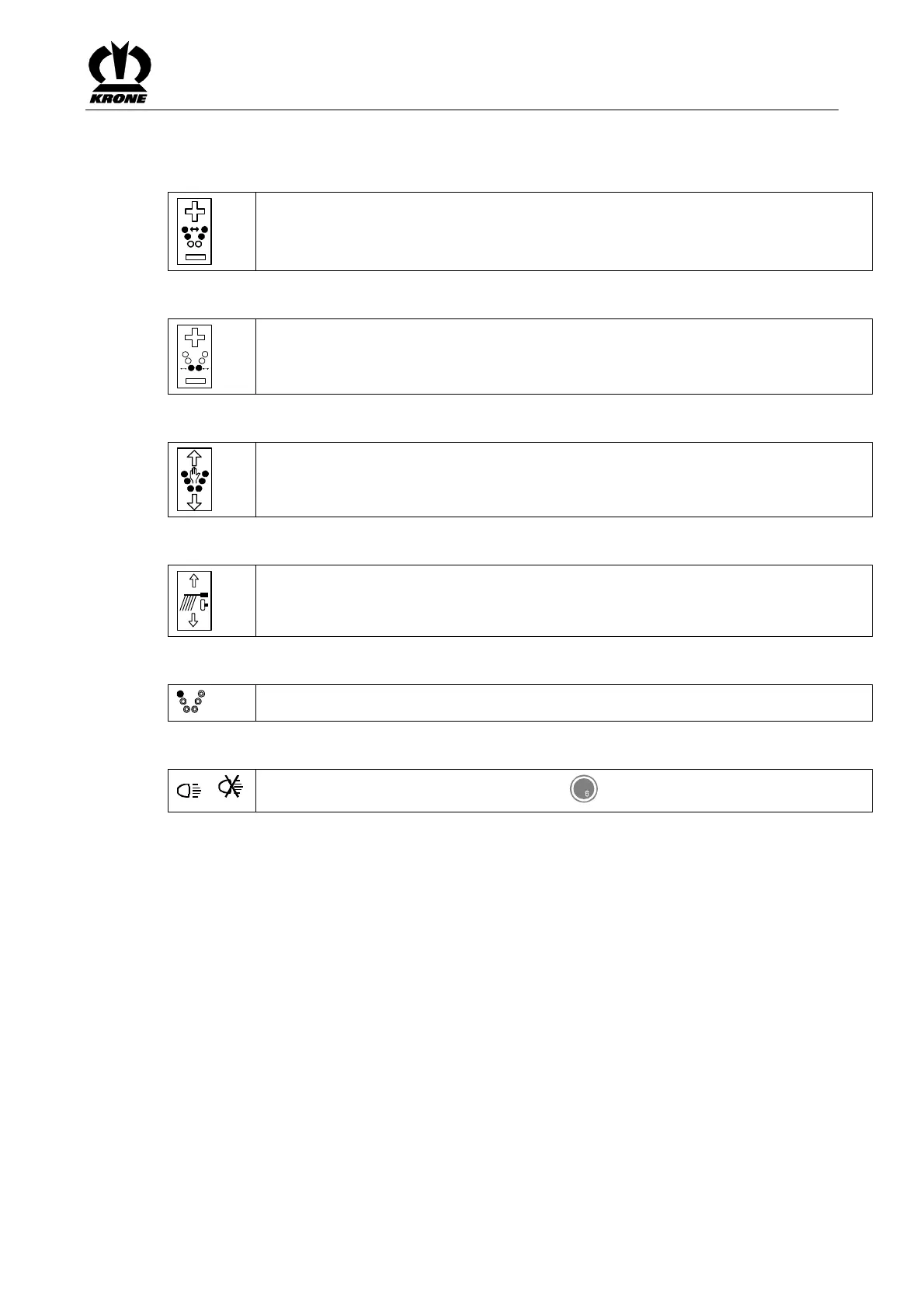Click the plus symbol on the upper-roller spacing rocker icon
Viewport: 924px width, 1308px height.
click(194, 211)
